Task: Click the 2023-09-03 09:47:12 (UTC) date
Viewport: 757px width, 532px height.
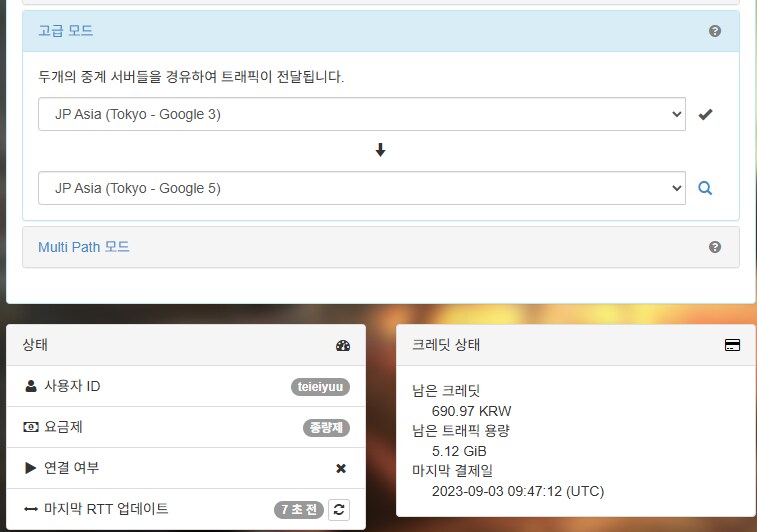Action: [518, 491]
